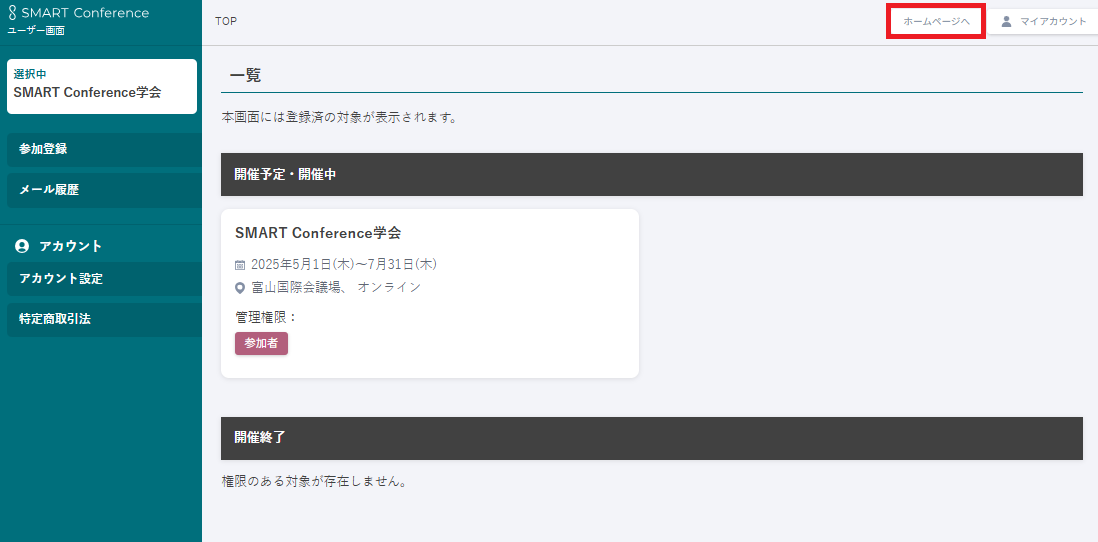Go to メール履歴 in the sidebar

coord(104,190)
